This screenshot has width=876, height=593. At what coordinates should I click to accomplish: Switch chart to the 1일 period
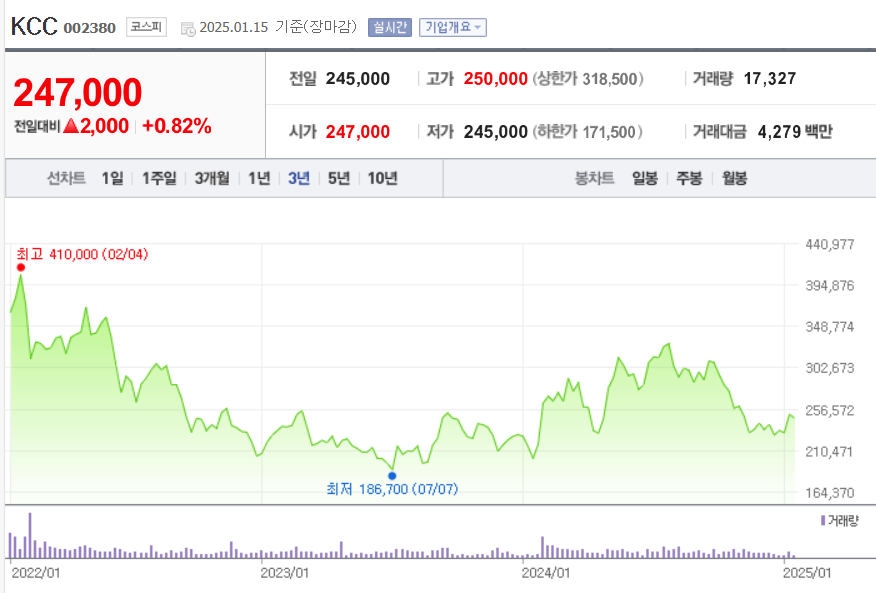tap(113, 177)
